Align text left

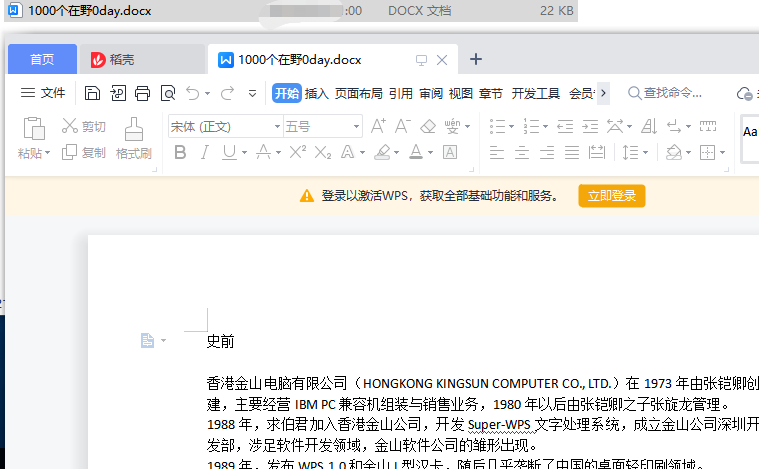pyautogui.click(x=497, y=152)
